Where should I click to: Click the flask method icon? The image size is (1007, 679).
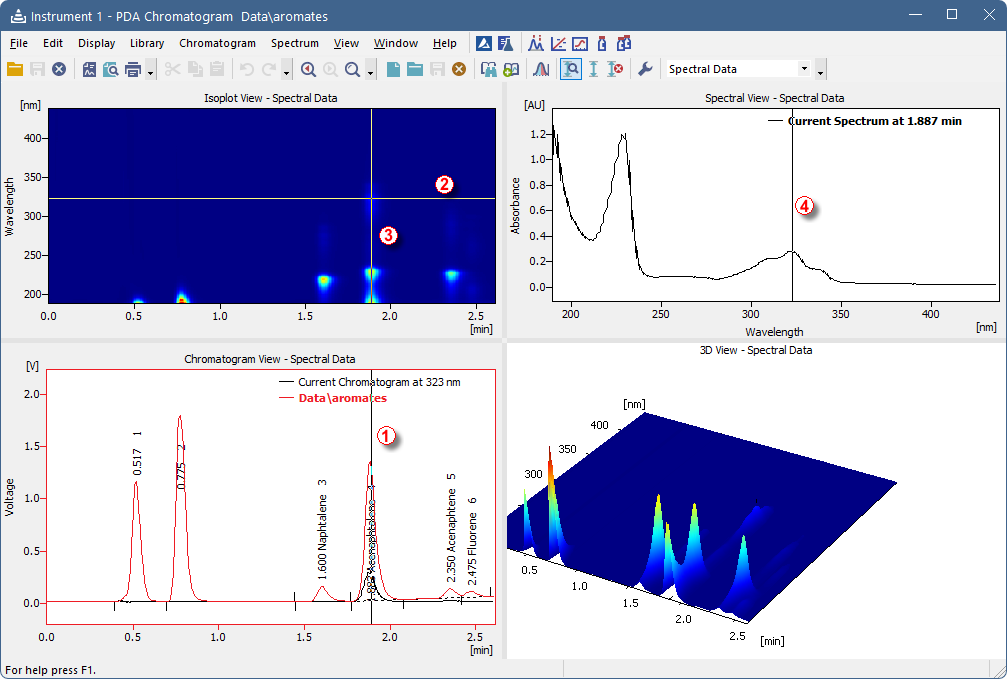(505, 43)
